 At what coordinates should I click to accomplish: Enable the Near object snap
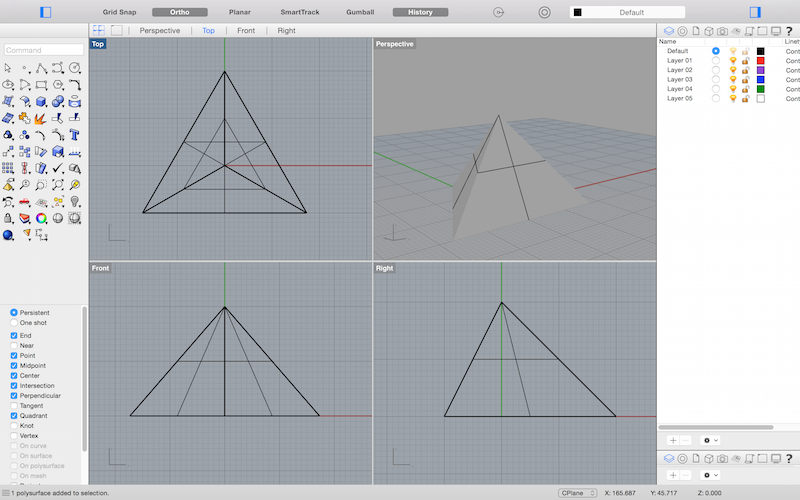pos(14,345)
